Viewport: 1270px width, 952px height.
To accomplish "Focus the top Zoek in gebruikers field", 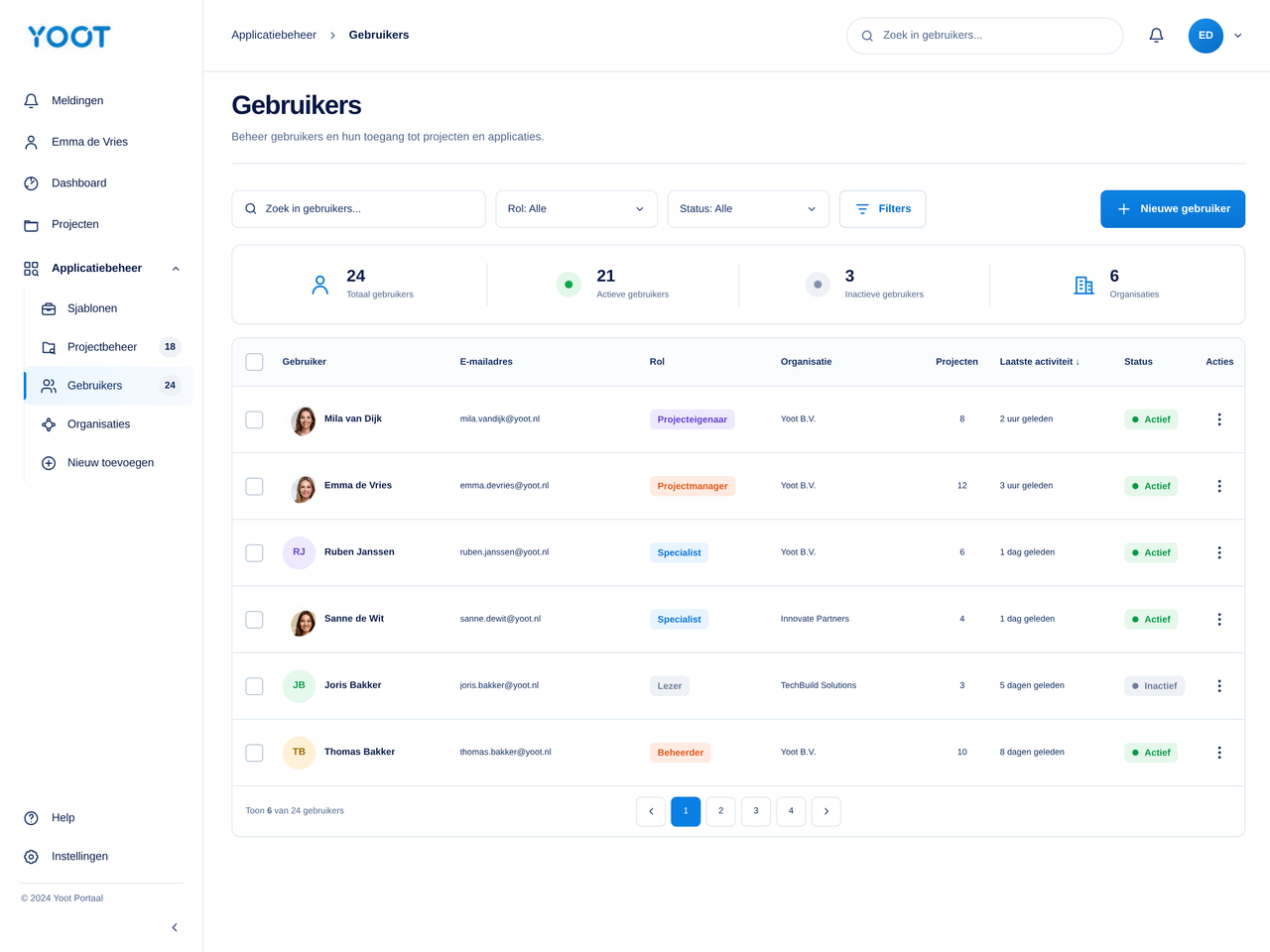I will tap(984, 36).
